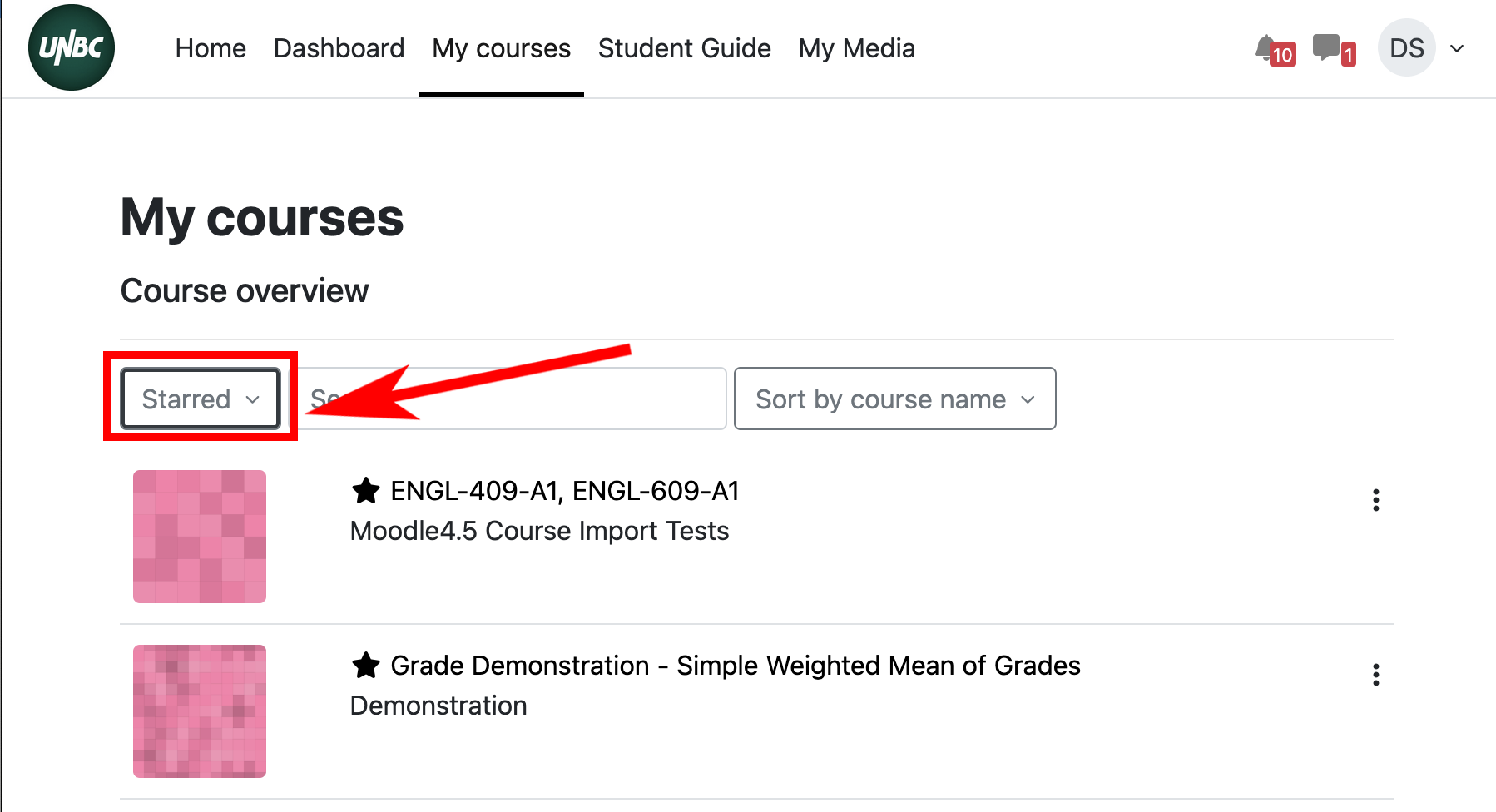1496x812 pixels.
Task: Open the Dashboard menu item
Action: [x=339, y=48]
